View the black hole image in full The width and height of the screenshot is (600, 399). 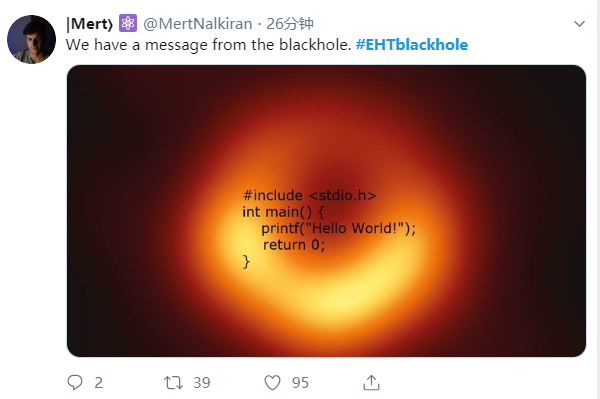pos(326,211)
